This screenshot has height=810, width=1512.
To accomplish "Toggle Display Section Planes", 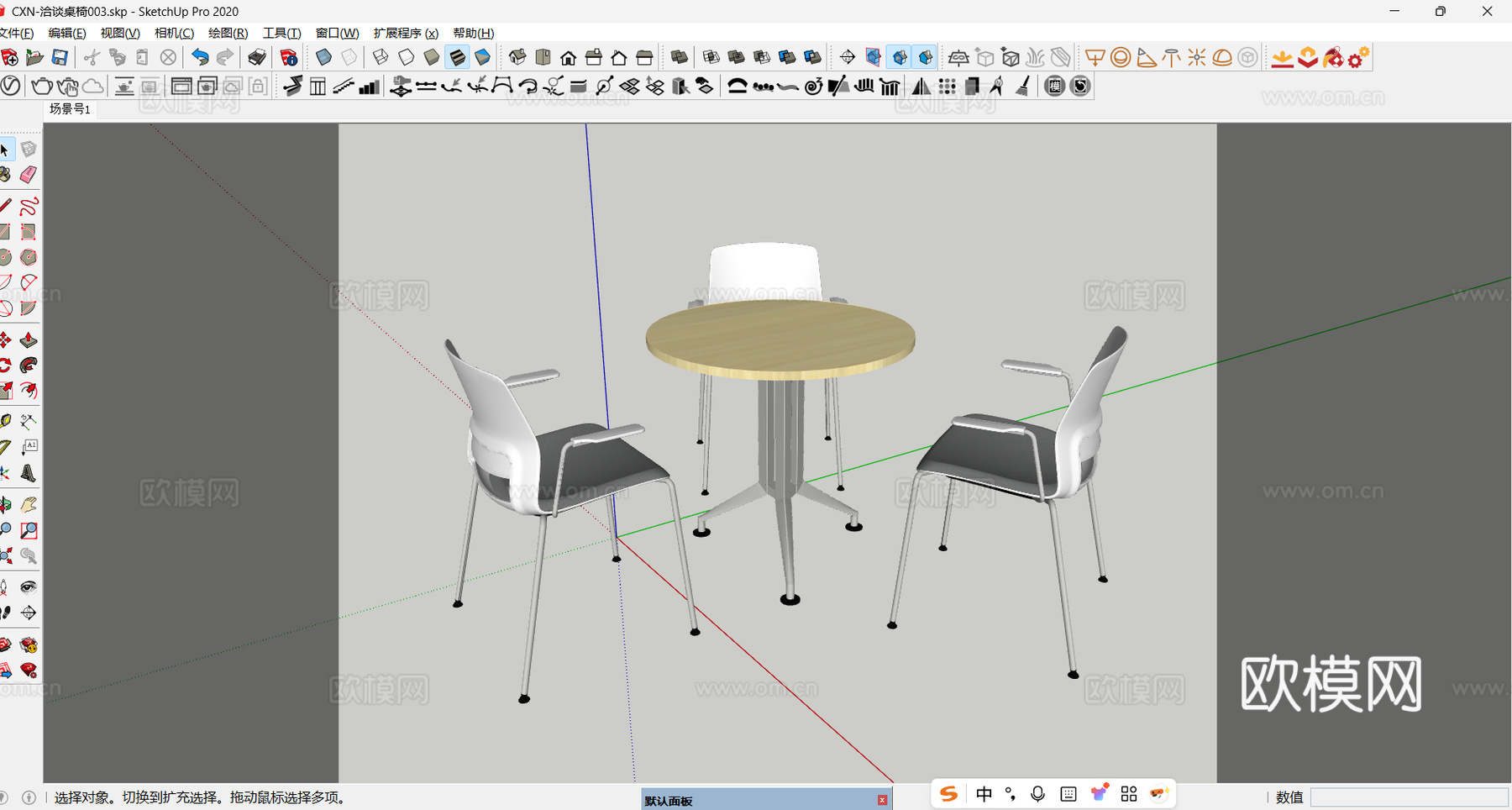I will click(x=874, y=57).
